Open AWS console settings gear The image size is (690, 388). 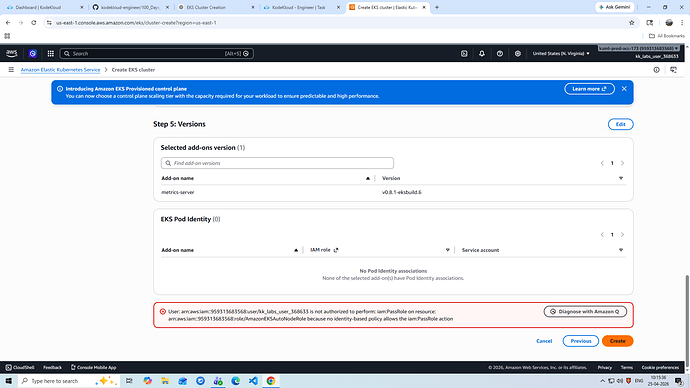coord(518,53)
